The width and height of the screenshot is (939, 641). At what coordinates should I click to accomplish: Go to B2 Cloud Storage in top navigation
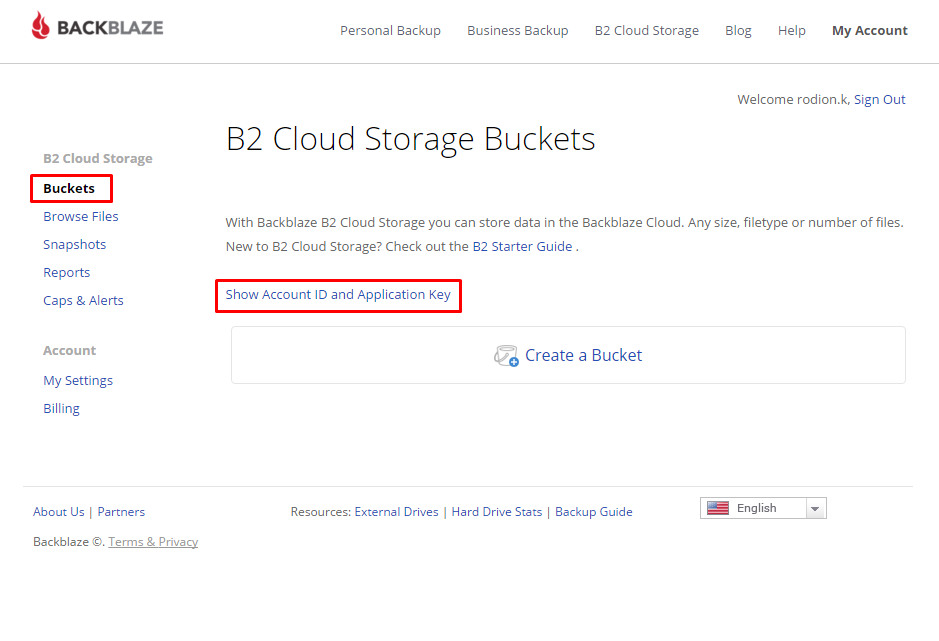tap(647, 31)
